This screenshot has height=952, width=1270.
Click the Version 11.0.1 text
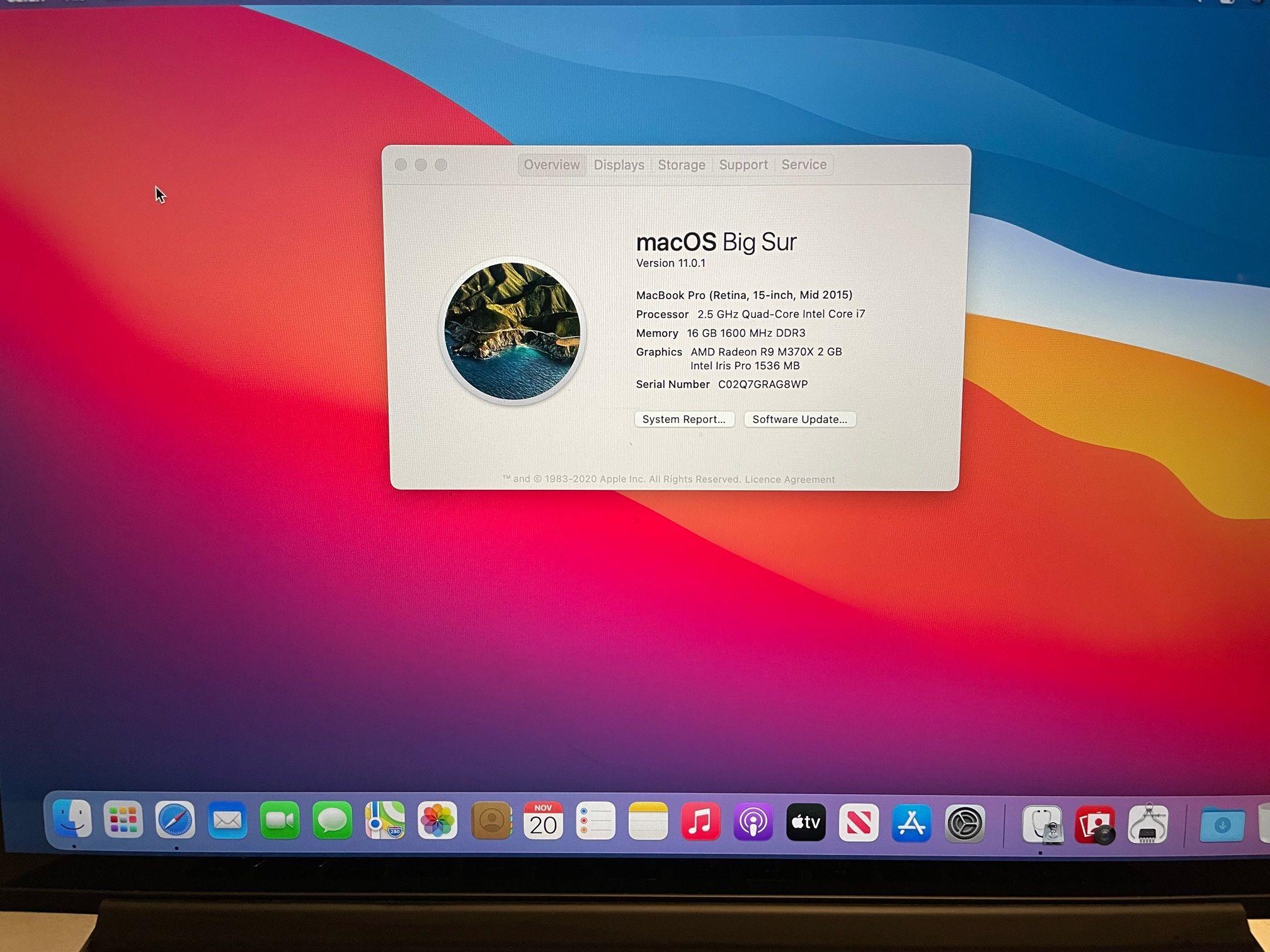(671, 263)
